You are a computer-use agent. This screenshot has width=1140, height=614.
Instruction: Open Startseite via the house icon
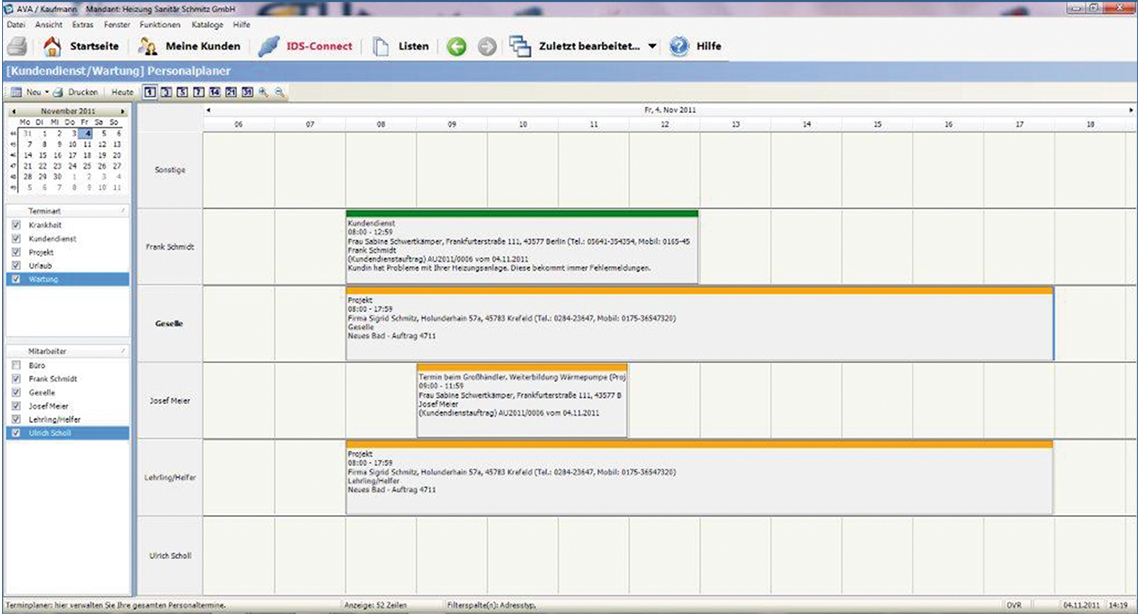click(x=52, y=46)
